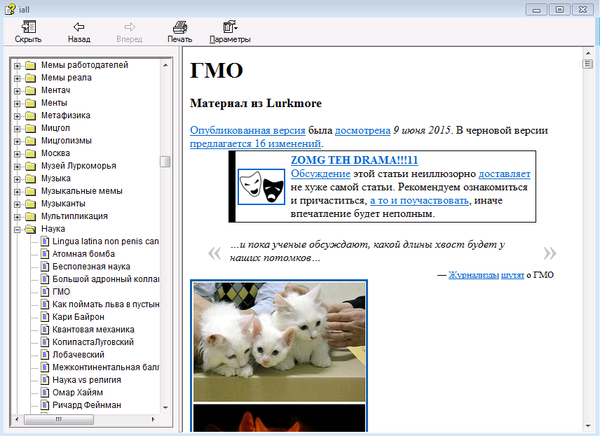Viewport: 600px width, 436px height.
Task: Click the page icon beside Ричард Фейнман
Action: pyautogui.click(x=45, y=405)
